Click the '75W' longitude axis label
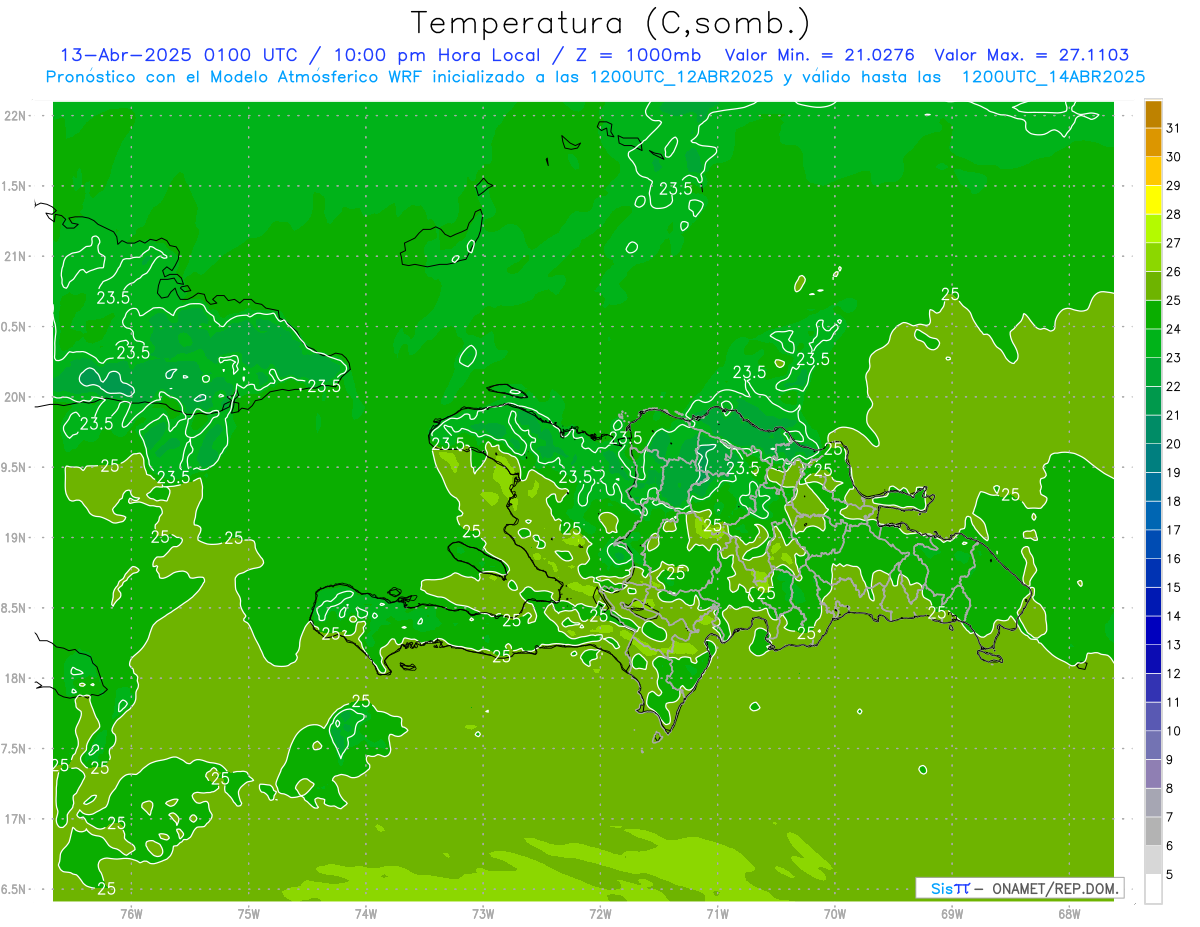Image resolution: width=1200 pixels, height=927 pixels. [x=249, y=913]
